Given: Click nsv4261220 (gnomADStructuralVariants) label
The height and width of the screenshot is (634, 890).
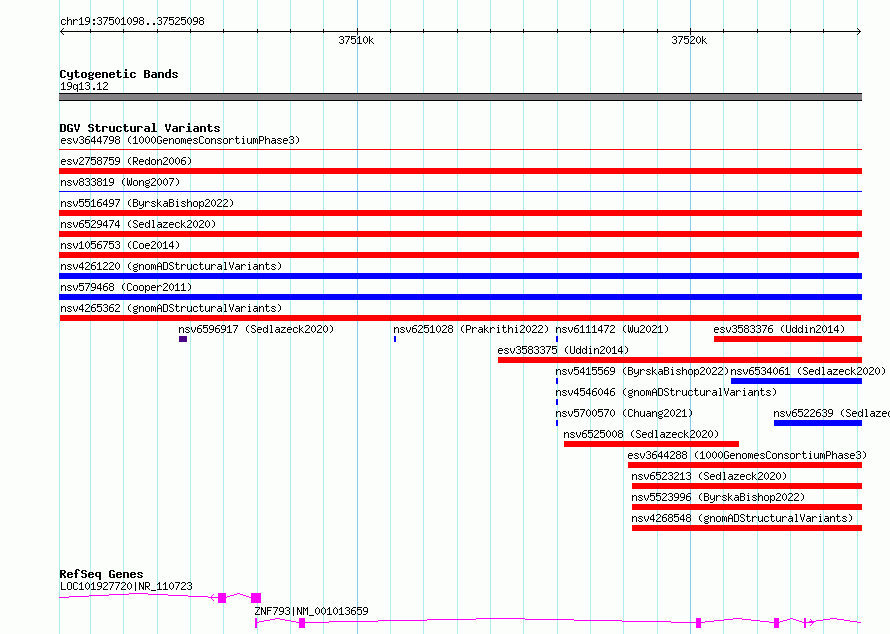Looking at the screenshot, I should (x=171, y=266).
